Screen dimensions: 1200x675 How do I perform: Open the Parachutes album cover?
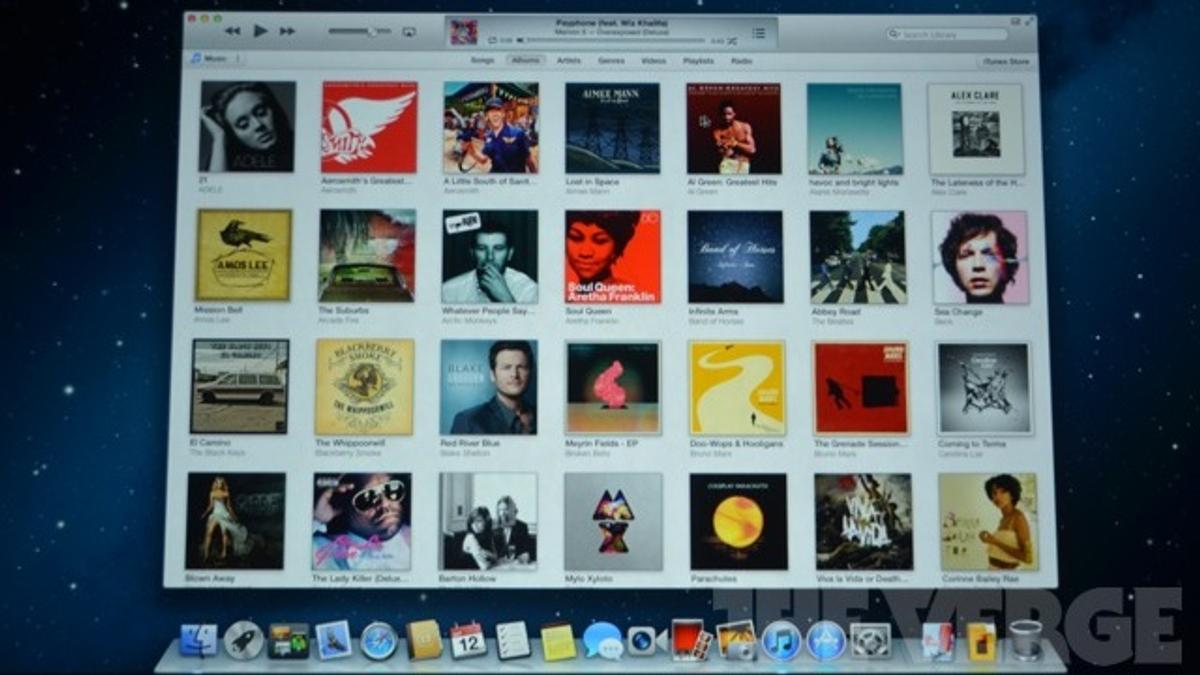(738, 522)
